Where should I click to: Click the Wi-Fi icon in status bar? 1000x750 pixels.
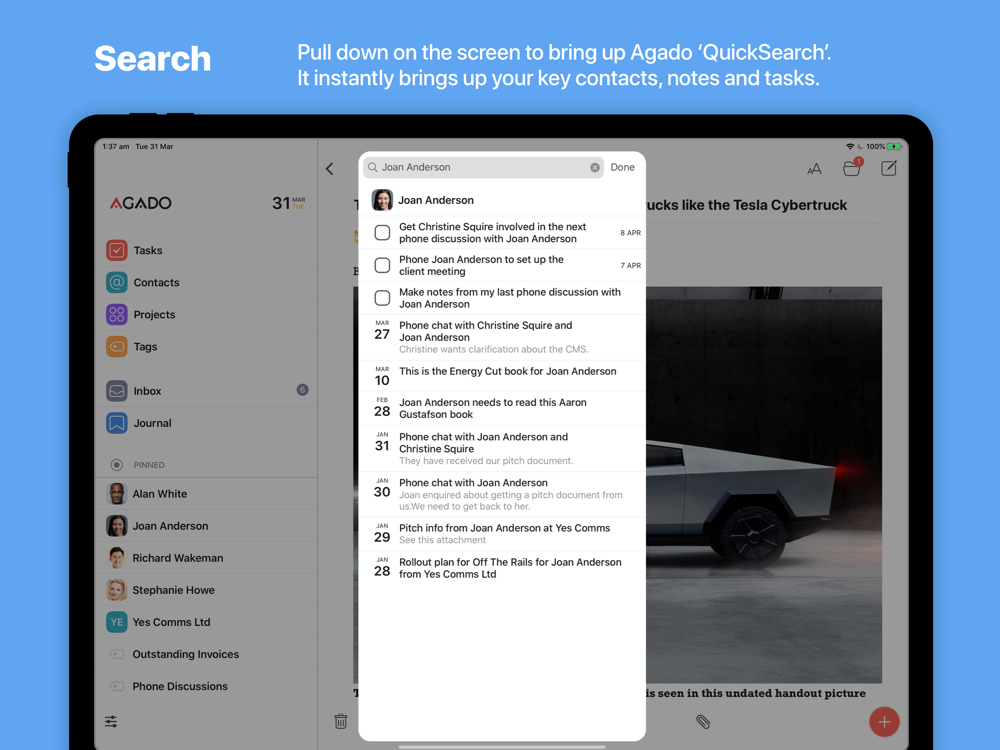tap(849, 146)
